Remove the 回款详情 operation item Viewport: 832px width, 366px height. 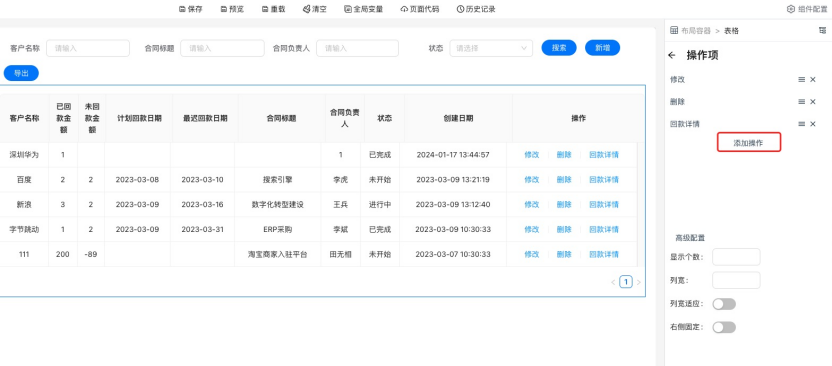[x=813, y=124]
